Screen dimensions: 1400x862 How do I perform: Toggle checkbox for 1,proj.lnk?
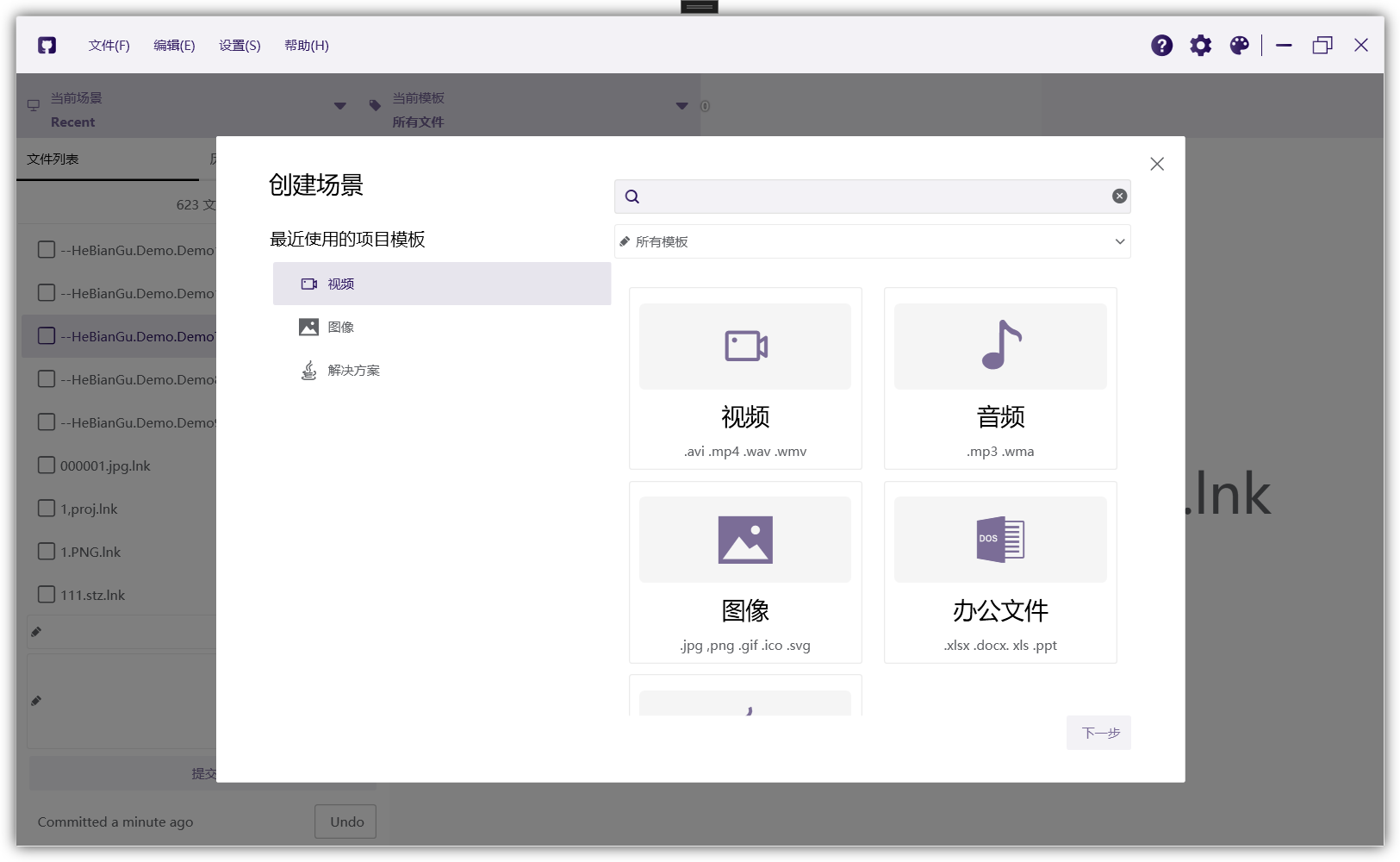[x=47, y=509]
